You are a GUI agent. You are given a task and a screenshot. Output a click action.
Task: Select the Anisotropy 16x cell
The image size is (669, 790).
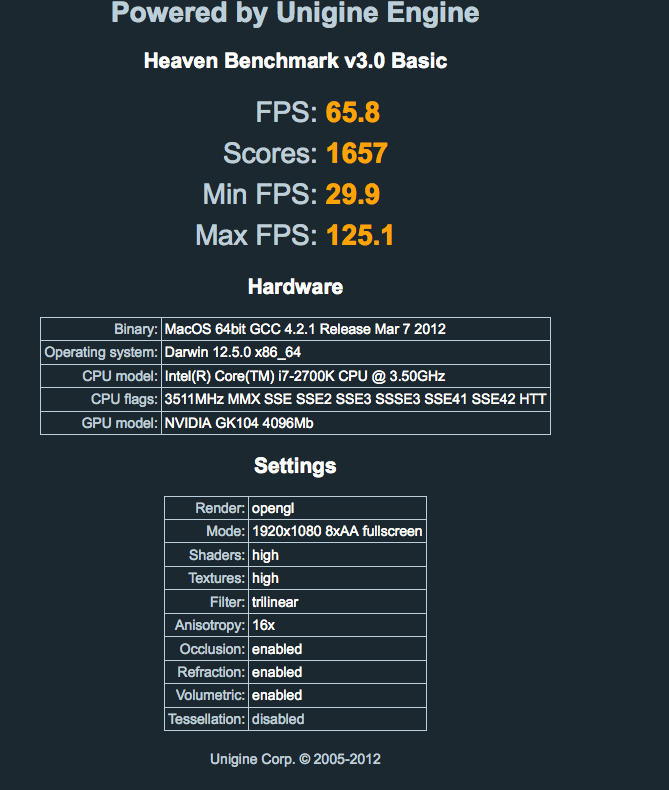coord(338,625)
